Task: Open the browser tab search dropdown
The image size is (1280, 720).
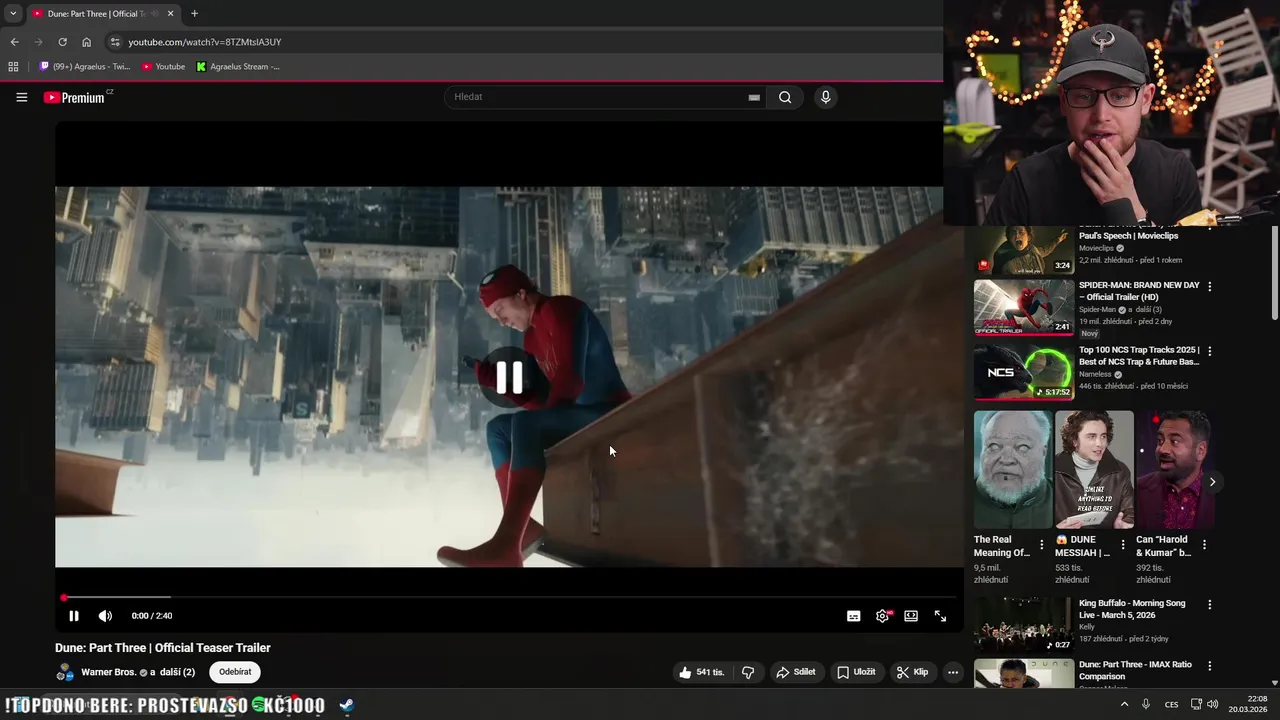Action: pyautogui.click(x=13, y=14)
